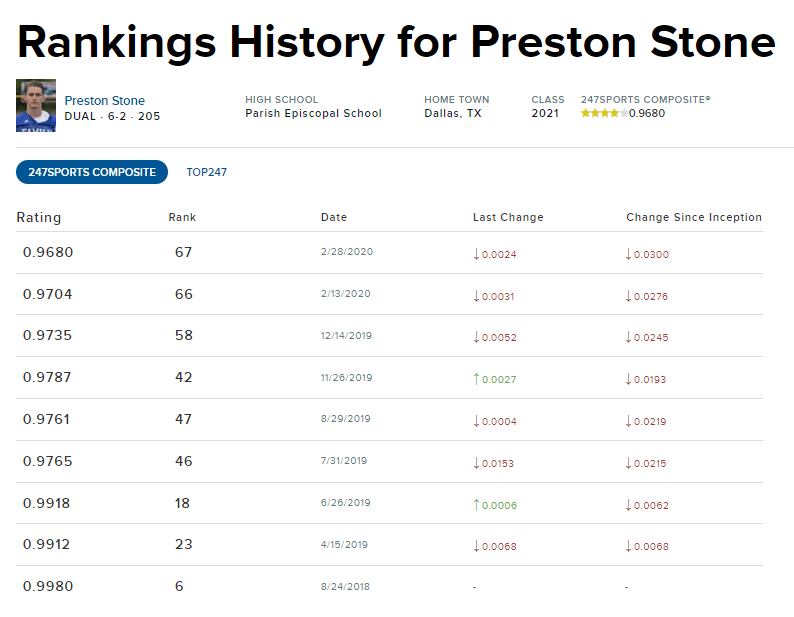Screen dimensions: 794x617
Task: Click the Parish Episcopal School text
Action: click(x=313, y=113)
